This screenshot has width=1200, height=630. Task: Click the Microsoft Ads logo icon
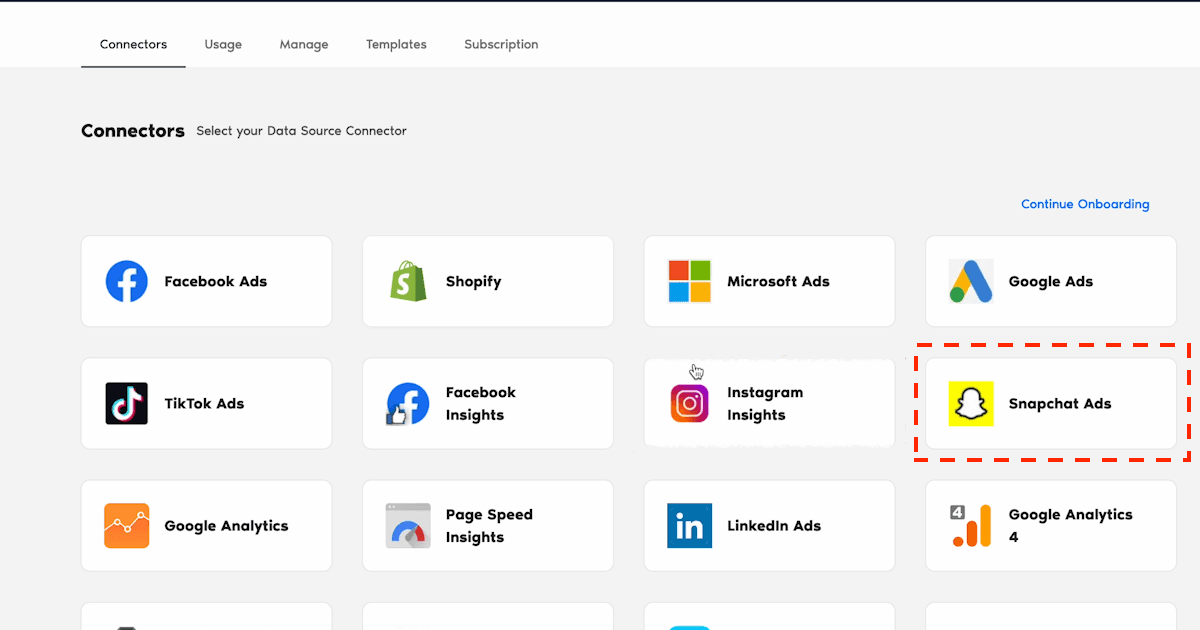pyautogui.click(x=690, y=282)
